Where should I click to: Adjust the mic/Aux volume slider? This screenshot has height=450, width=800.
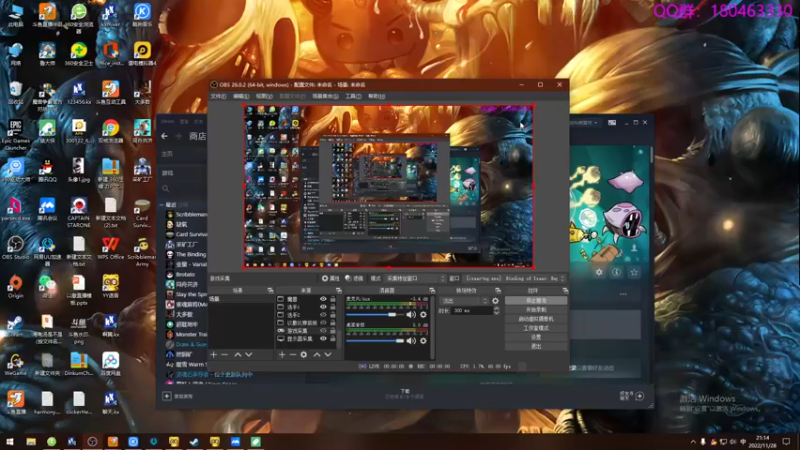point(374,315)
